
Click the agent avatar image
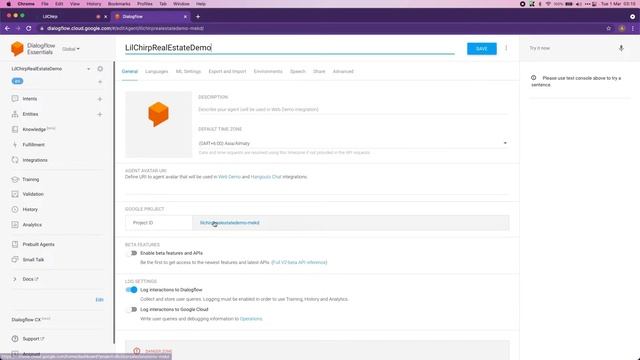pyautogui.click(x=158, y=124)
